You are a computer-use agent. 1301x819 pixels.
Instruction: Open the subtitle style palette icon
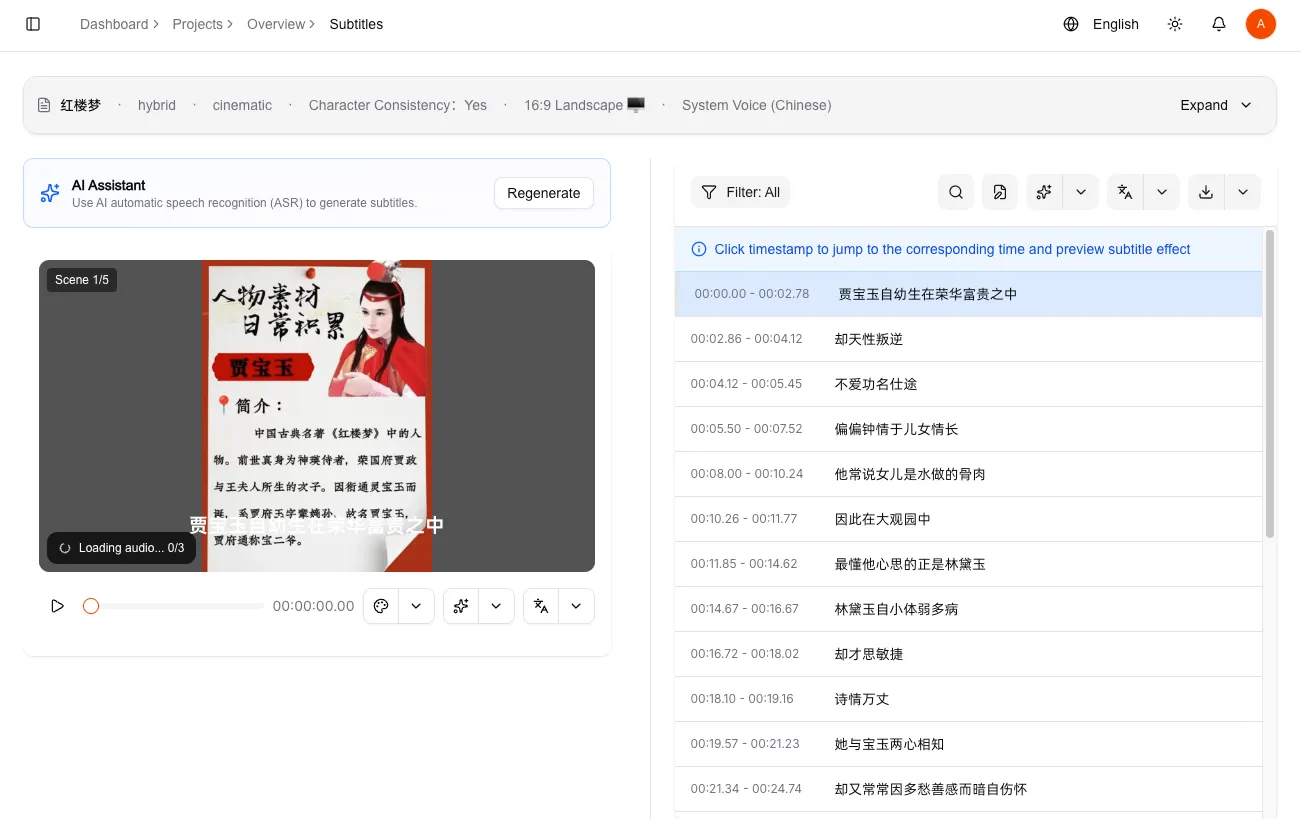[381, 606]
